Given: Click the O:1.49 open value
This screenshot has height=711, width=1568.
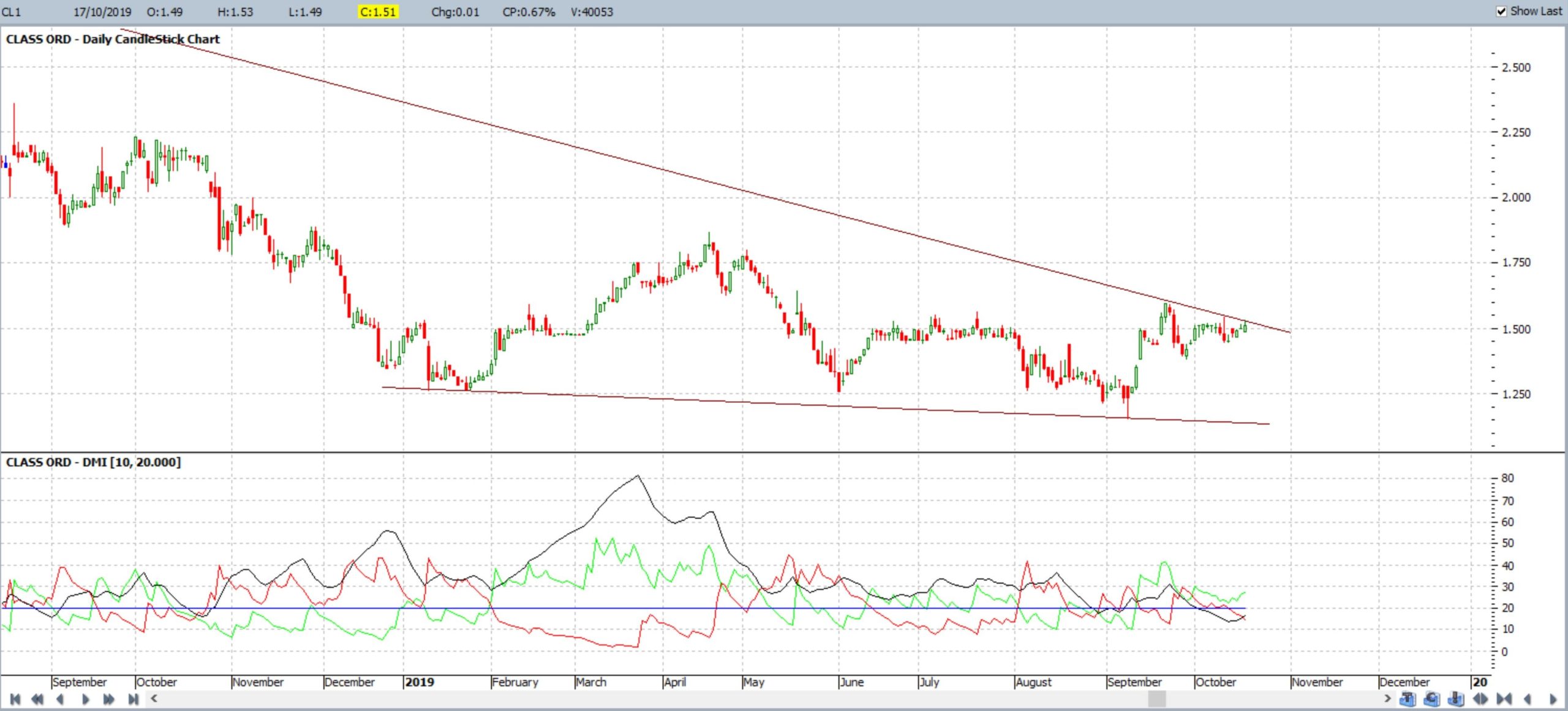Looking at the screenshot, I should click(165, 12).
